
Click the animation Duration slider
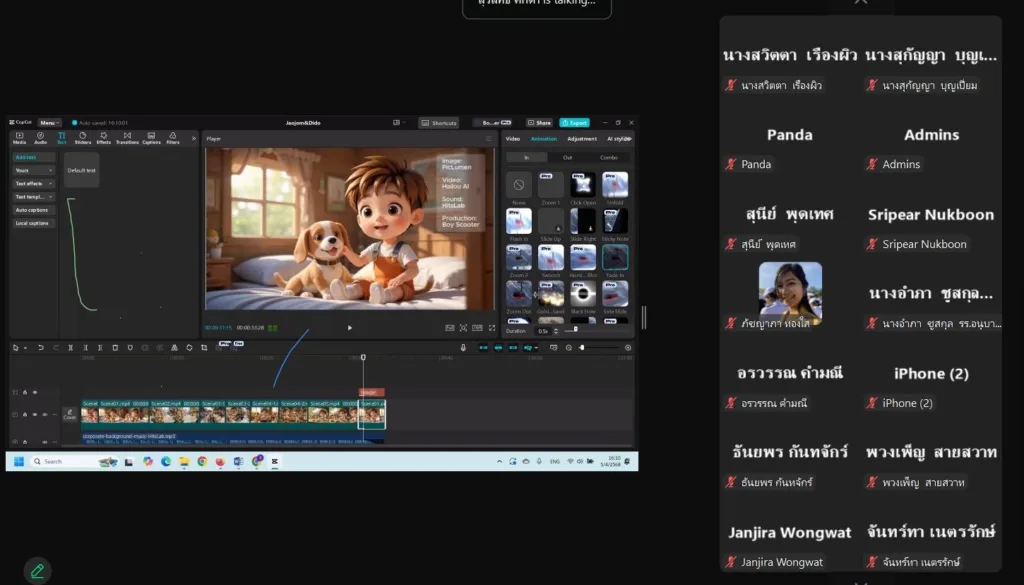[x=575, y=330]
